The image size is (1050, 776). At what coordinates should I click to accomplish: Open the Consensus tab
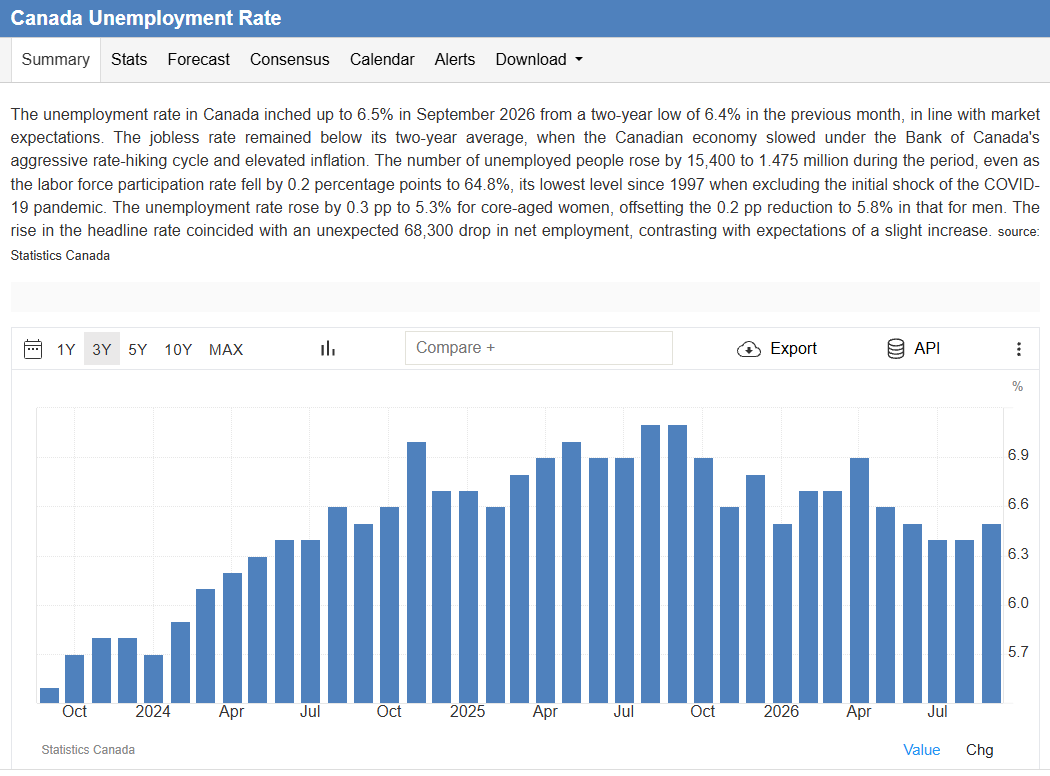pyautogui.click(x=289, y=60)
